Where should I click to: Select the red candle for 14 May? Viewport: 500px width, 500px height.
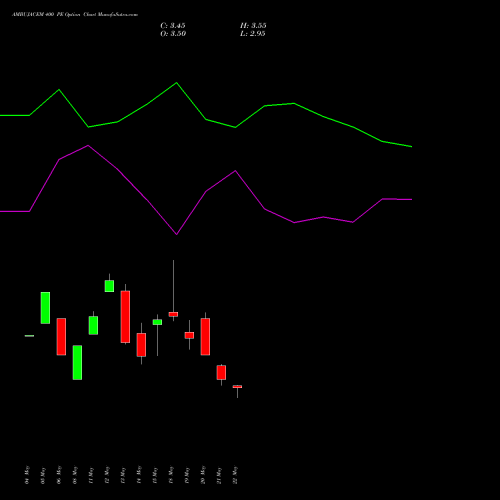141,345
